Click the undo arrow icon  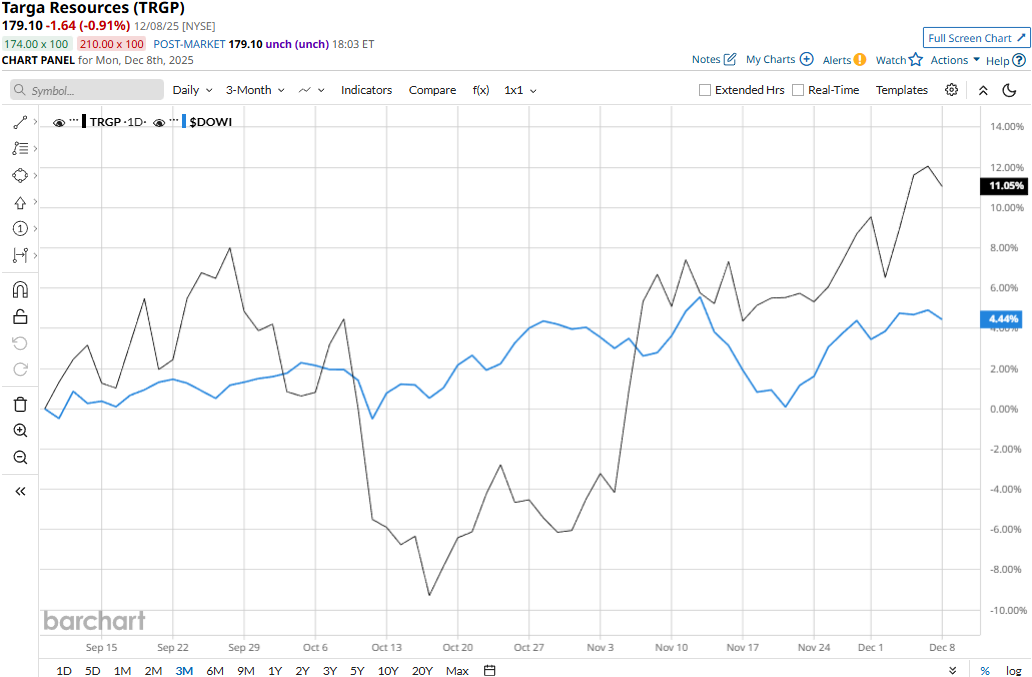pyautogui.click(x=20, y=343)
